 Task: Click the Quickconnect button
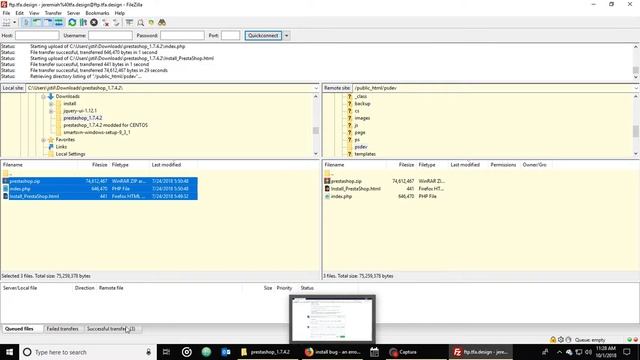pyautogui.click(x=263, y=36)
